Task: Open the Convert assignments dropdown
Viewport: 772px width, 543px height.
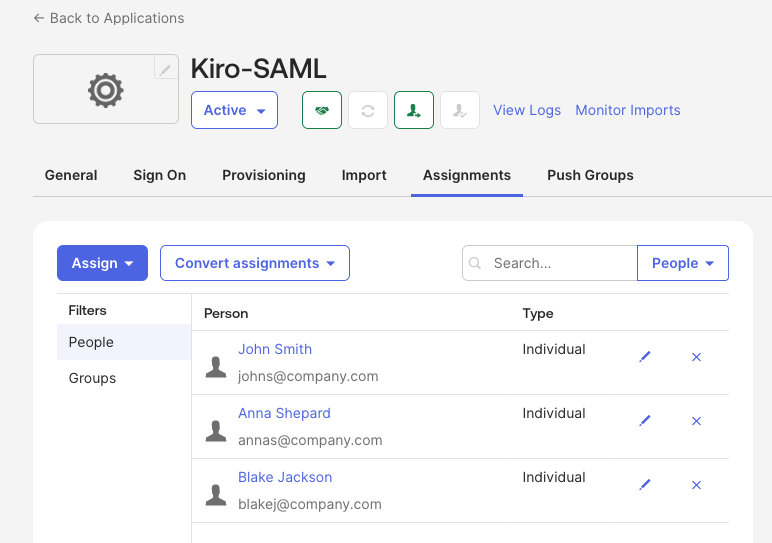Action: click(x=254, y=263)
